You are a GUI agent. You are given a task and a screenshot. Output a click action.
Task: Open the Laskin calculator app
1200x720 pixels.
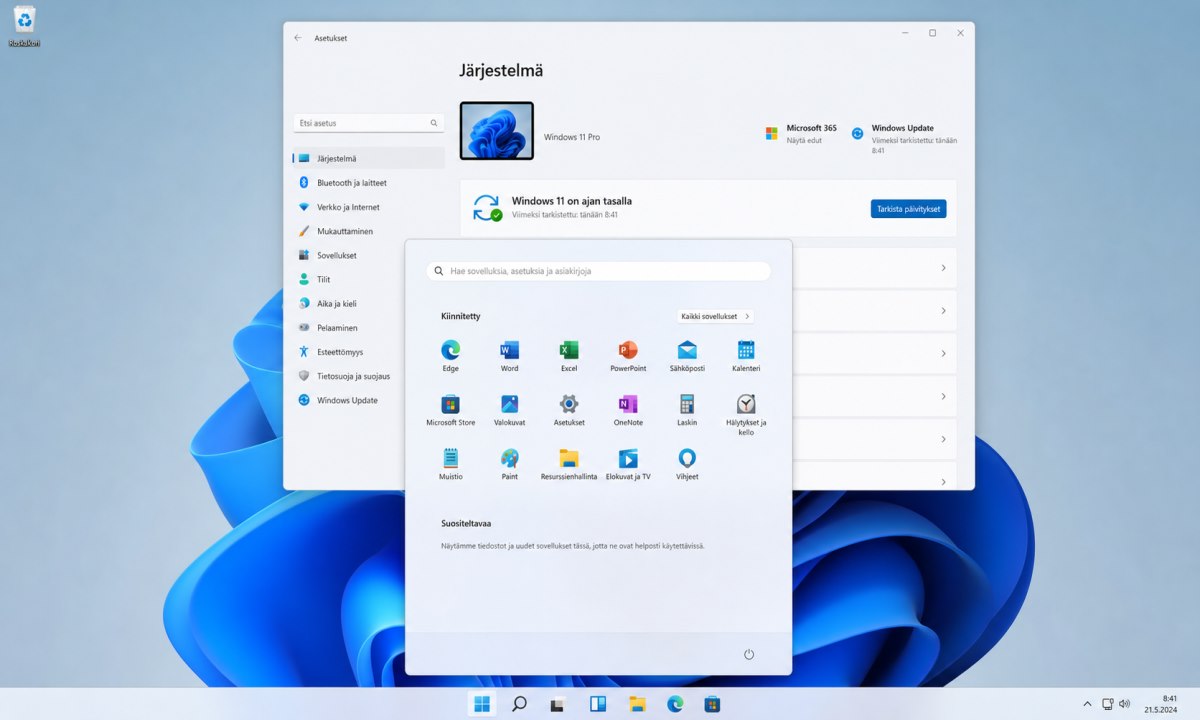click(x=686, y=410)
